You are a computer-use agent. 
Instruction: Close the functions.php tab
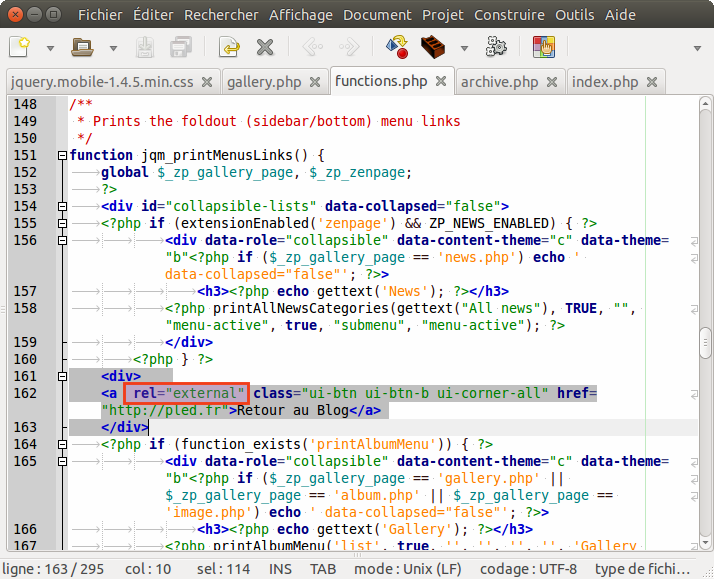point(441,81)
